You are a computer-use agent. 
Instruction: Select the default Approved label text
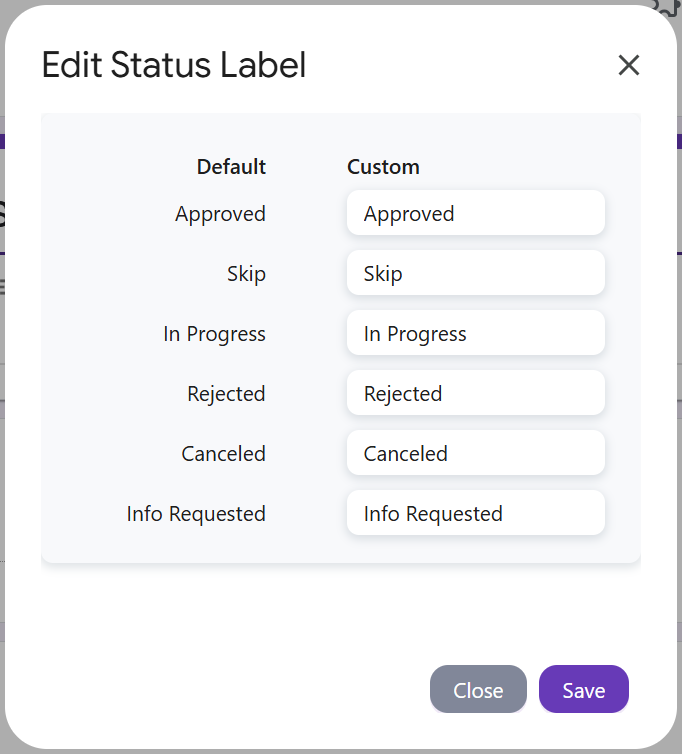(x=220, y=214)
